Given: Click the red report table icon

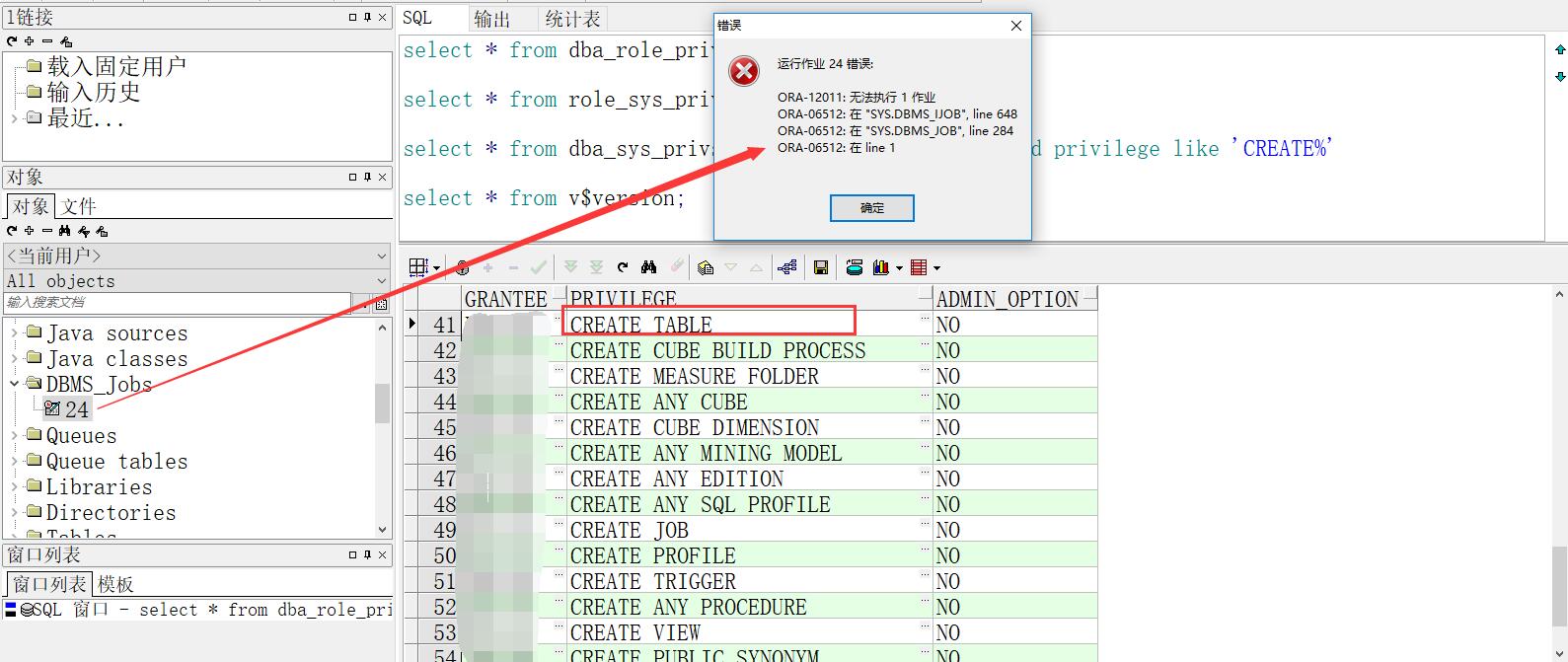Looking at the screenshot, I should pyautogui.click(x=920, y=267).
